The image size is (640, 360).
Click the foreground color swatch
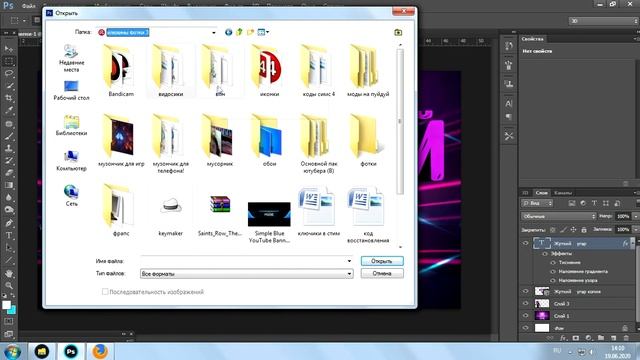point(7,305)
